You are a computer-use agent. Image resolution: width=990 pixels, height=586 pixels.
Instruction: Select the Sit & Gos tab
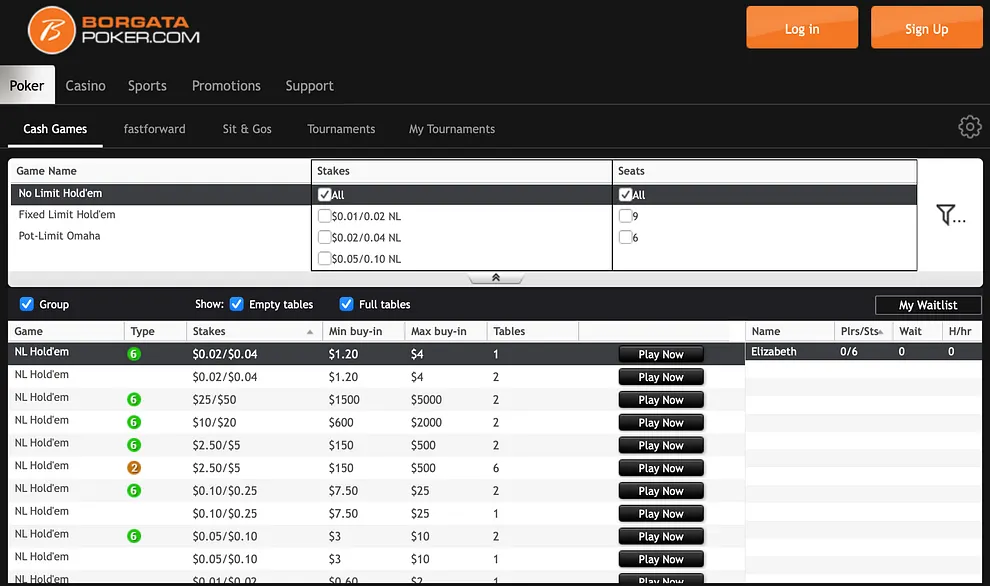247,129
